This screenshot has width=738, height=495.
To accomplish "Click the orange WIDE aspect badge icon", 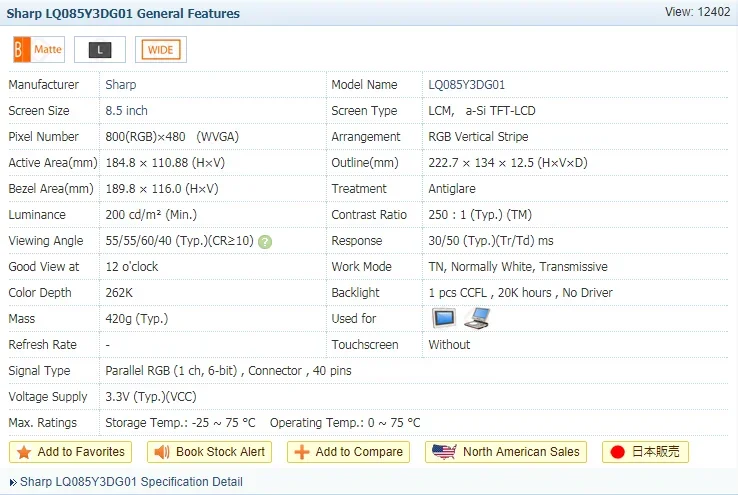I will point(161,49).
